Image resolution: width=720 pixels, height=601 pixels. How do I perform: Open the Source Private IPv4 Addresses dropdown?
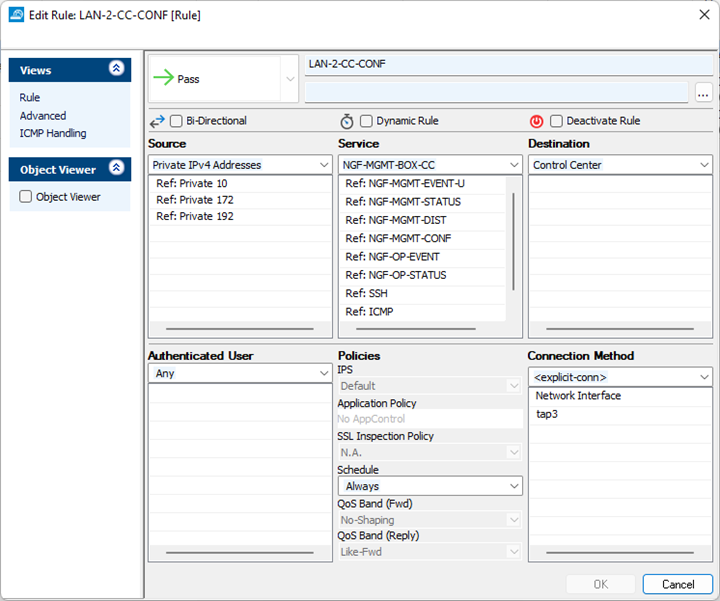tap(240, 164)
